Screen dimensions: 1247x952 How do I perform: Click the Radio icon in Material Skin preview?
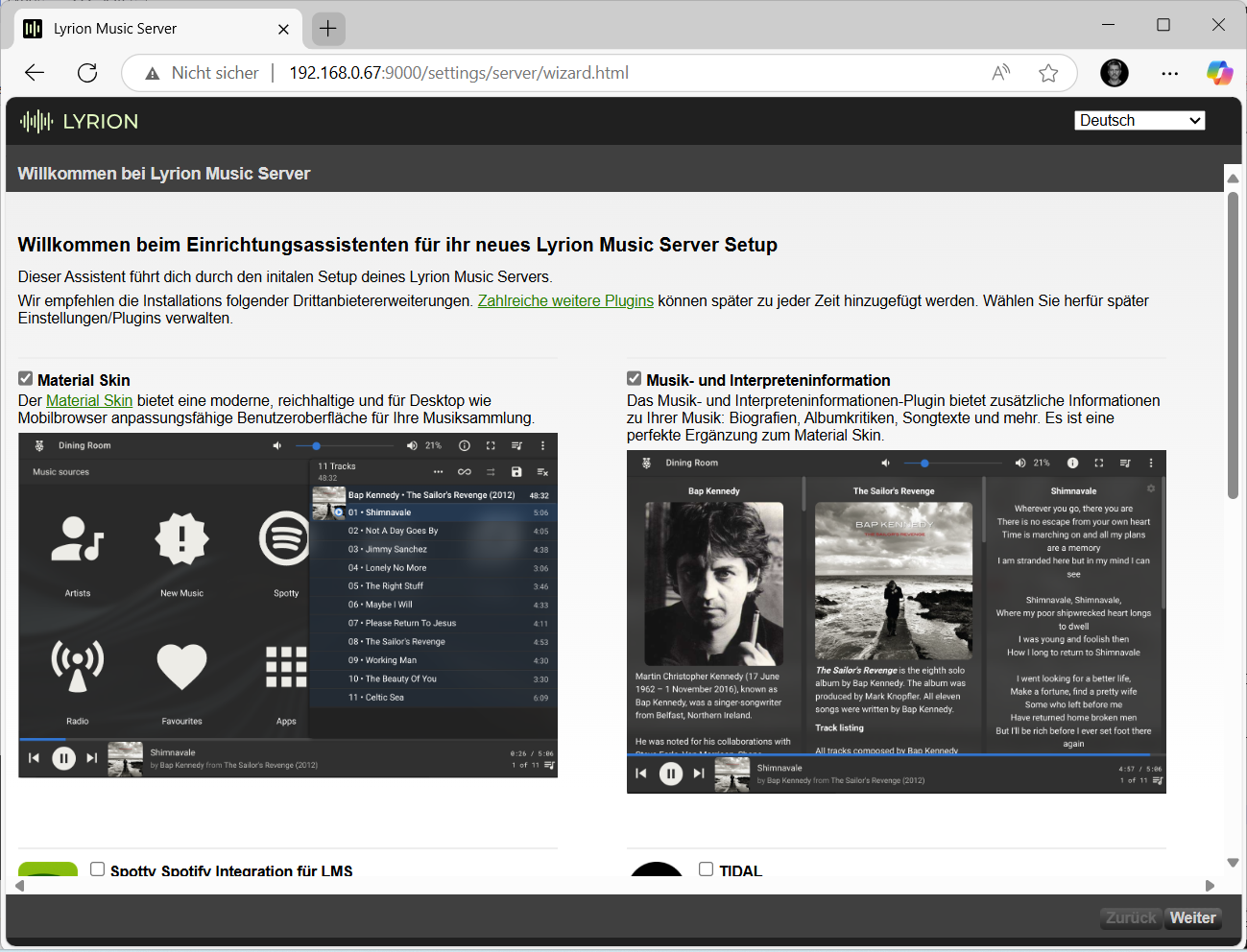pos(77,665)
